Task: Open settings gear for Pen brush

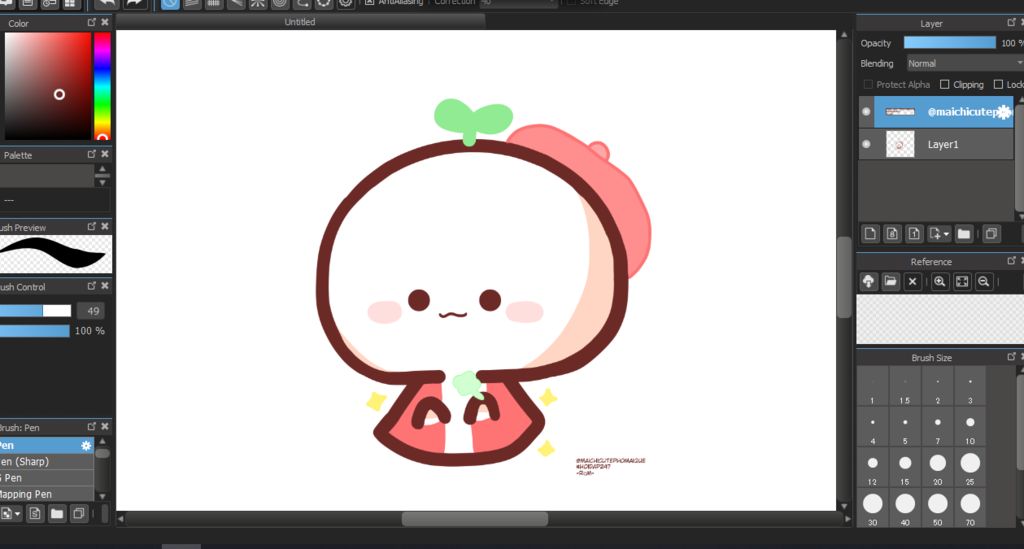Action: 86,445
